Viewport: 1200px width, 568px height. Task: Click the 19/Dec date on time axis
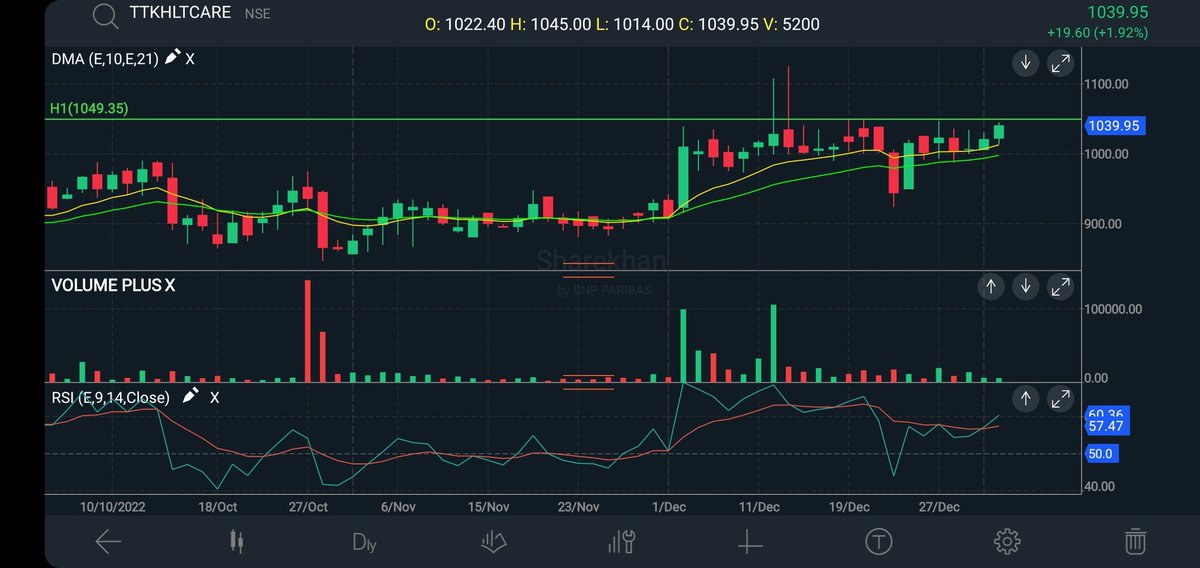click(x=848, y=507)
